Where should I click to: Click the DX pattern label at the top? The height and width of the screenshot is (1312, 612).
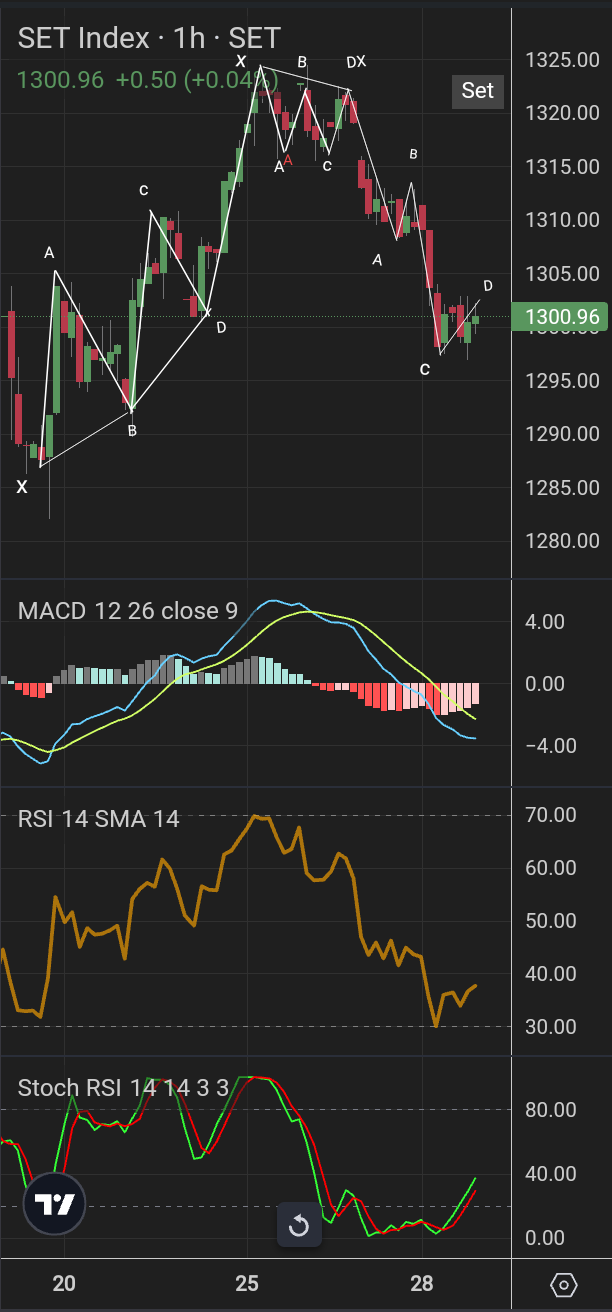[x=356, y=62]
